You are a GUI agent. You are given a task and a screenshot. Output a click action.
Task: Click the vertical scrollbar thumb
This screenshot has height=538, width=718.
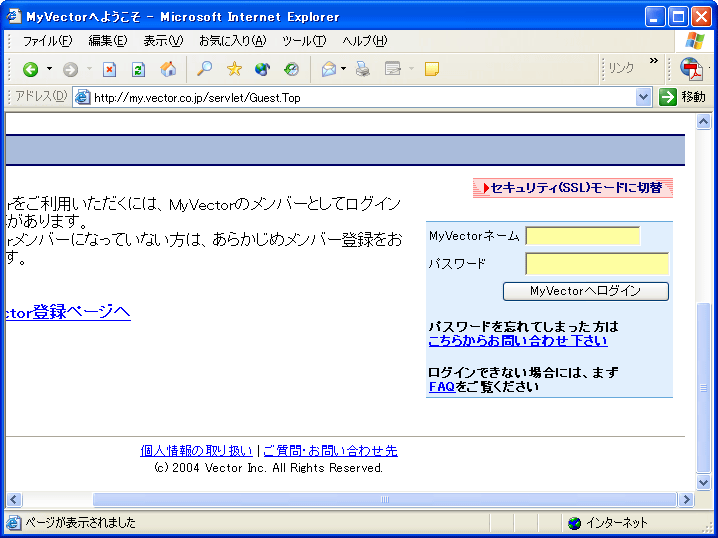coord(703,388)
